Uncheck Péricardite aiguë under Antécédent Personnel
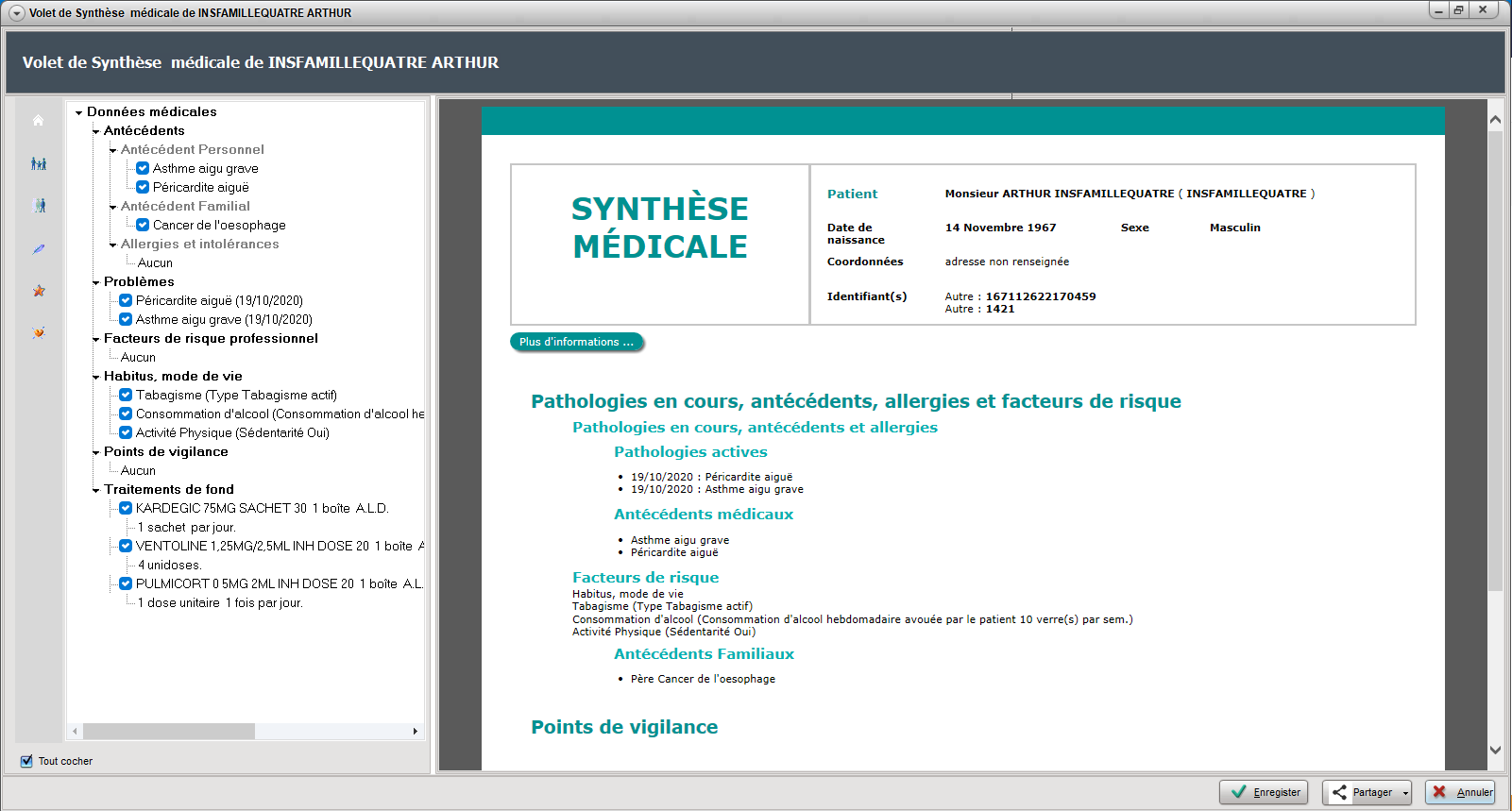The height and width of the screenshot is (811, 1512). [143, 187]
